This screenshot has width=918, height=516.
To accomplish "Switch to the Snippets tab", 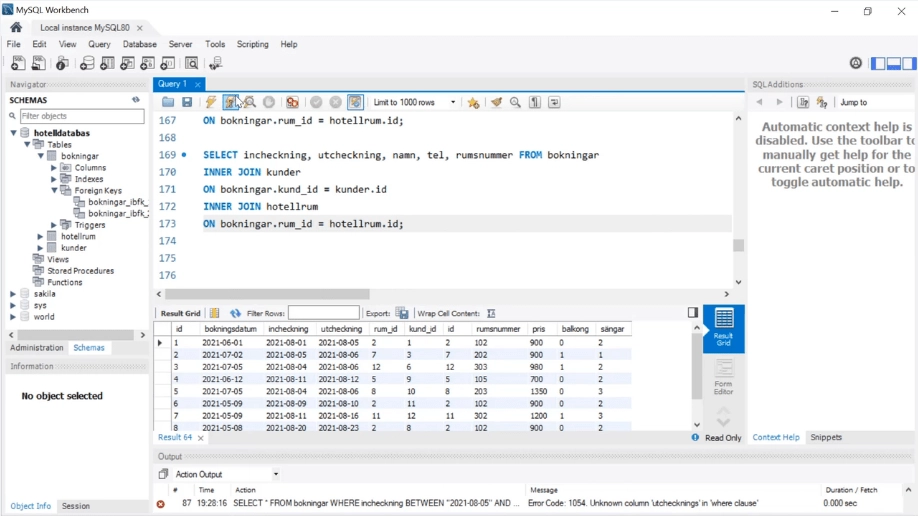I will [826, 437].
